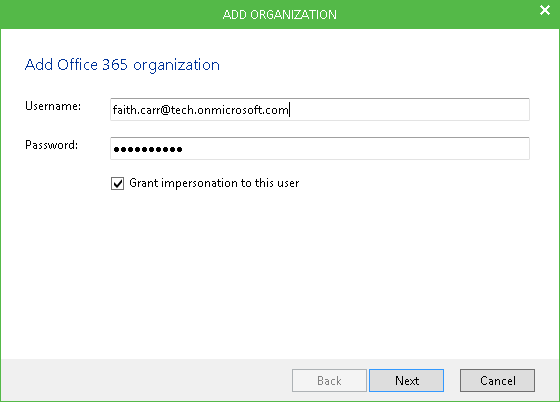Click the Username input field
This screenshot has height=402, width=560.
pyautogui.click(x=320, y=109)
